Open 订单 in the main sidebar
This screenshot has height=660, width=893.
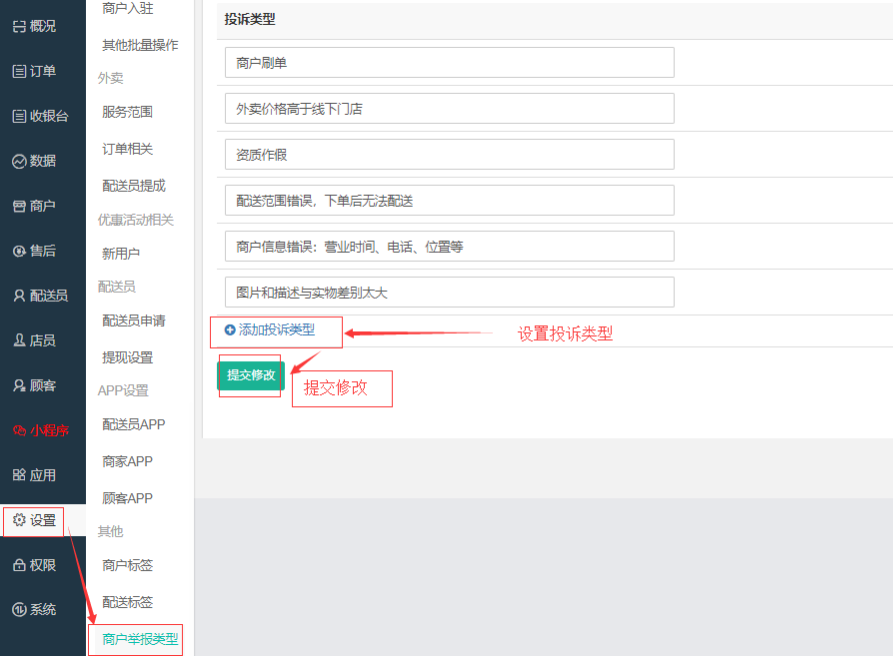[43, 71]
